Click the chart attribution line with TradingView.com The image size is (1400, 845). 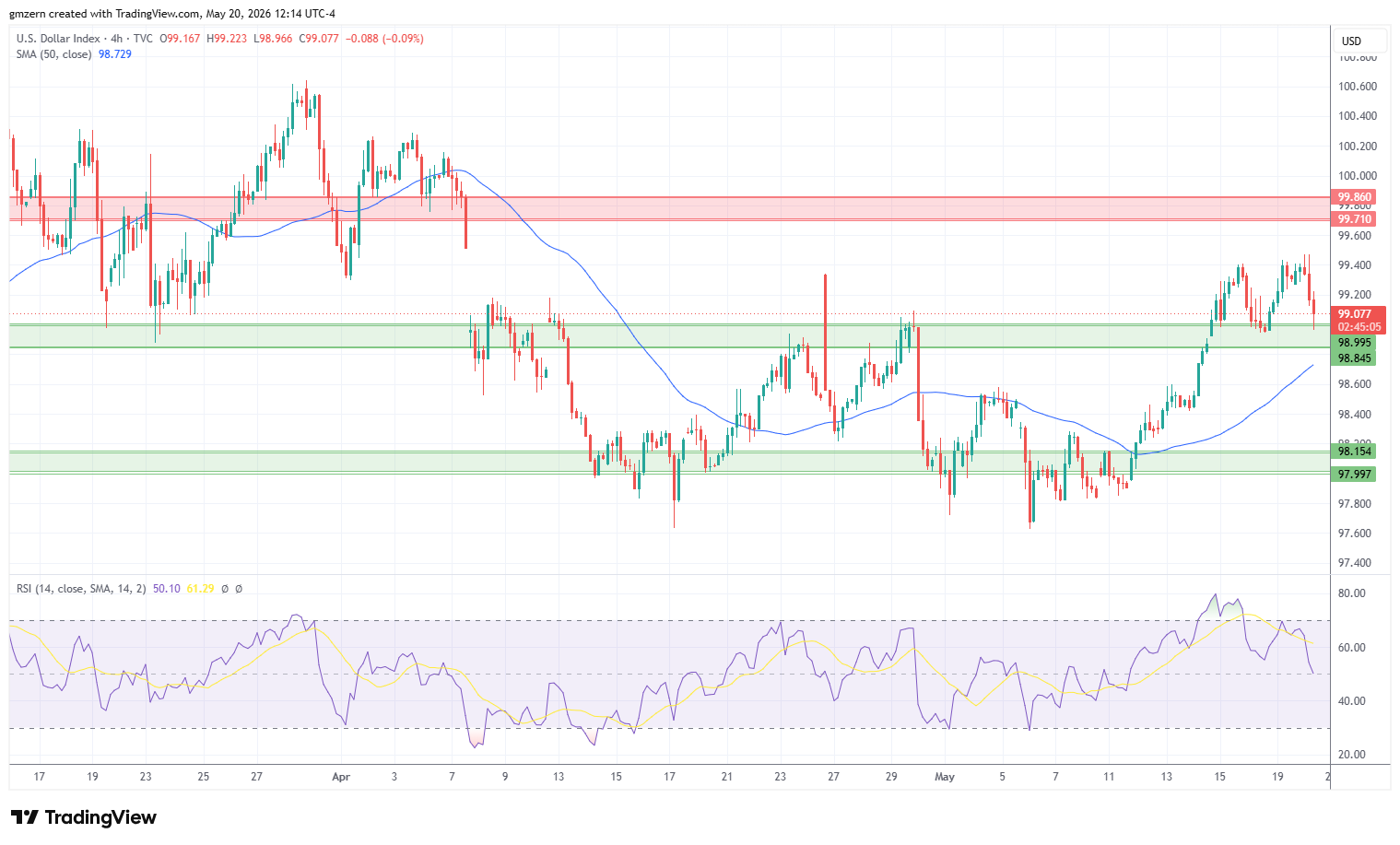point(172,14)
